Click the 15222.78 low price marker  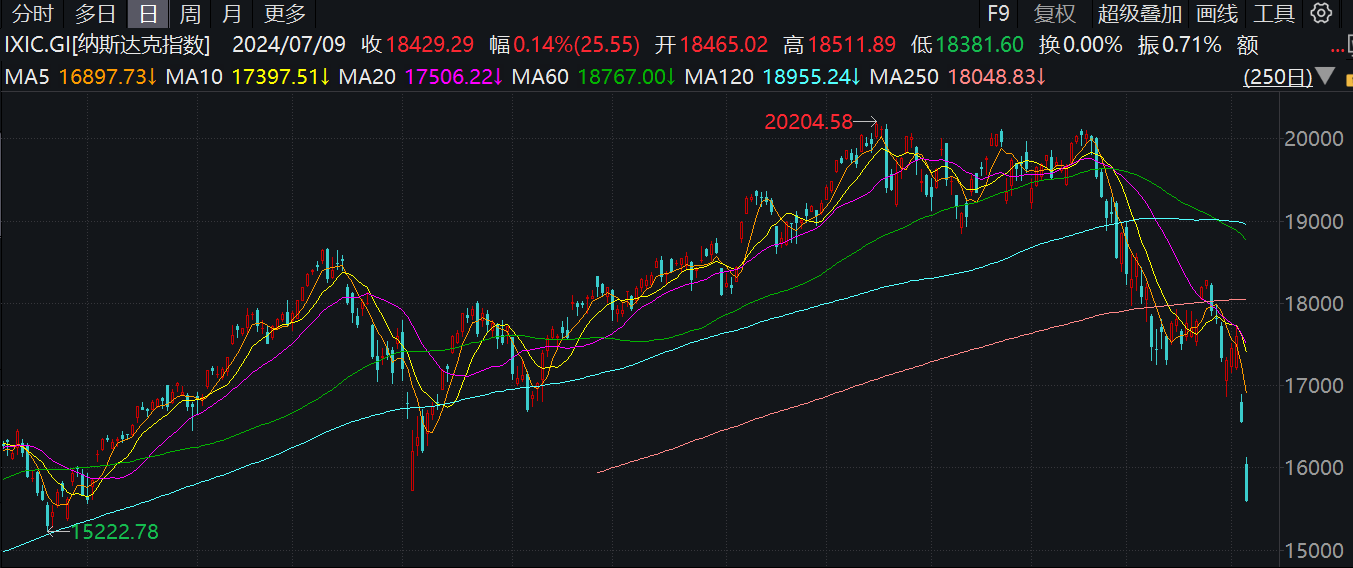pos(114,532)
